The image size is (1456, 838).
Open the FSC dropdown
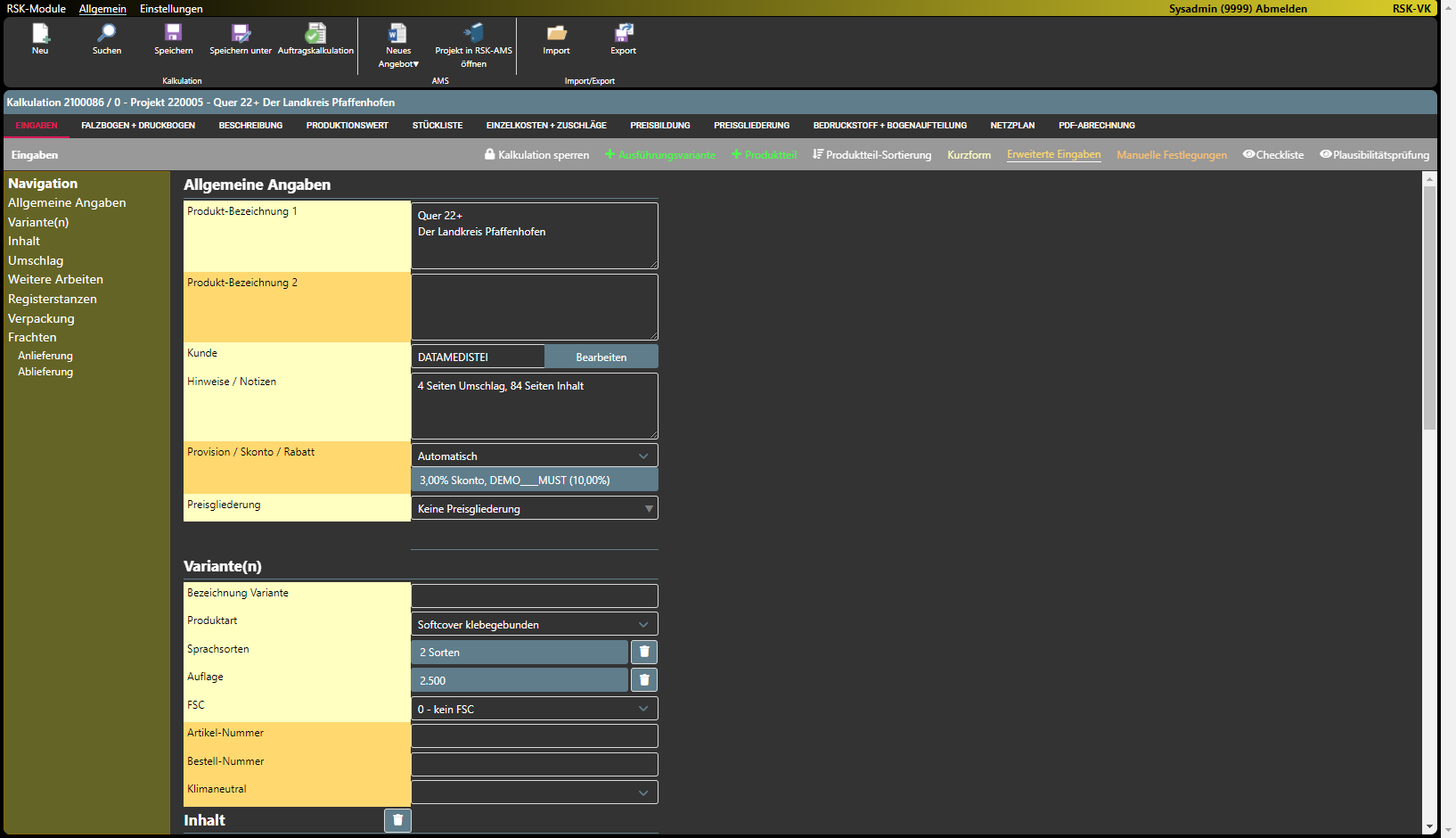pos(535,709)
